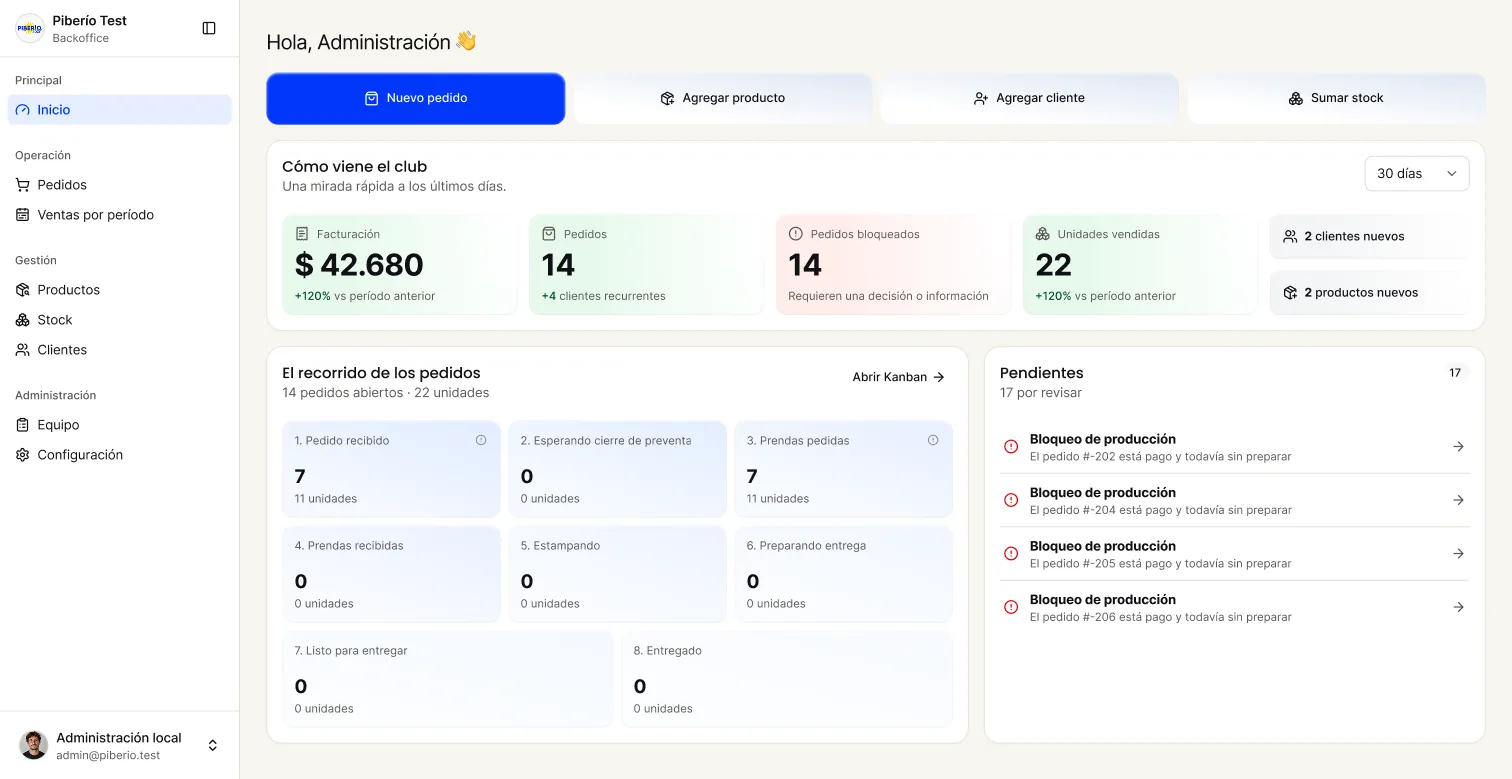This screenshot has height=779, width=1512.
Task: Click the arrow on pedido #-202 row
Action: (x=1458, y=447)
